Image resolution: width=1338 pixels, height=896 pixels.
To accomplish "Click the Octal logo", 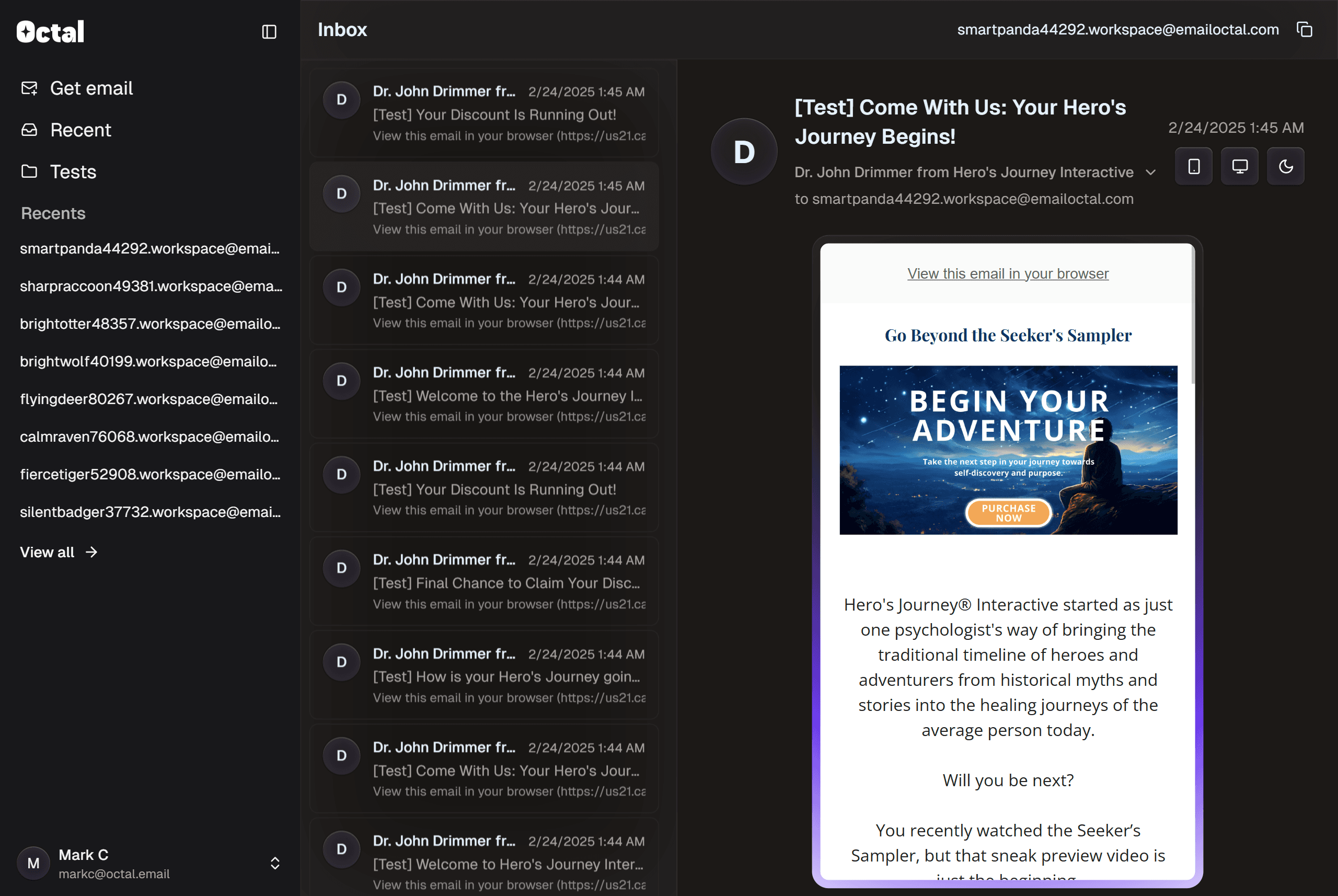I will click(x=49, y=31).
